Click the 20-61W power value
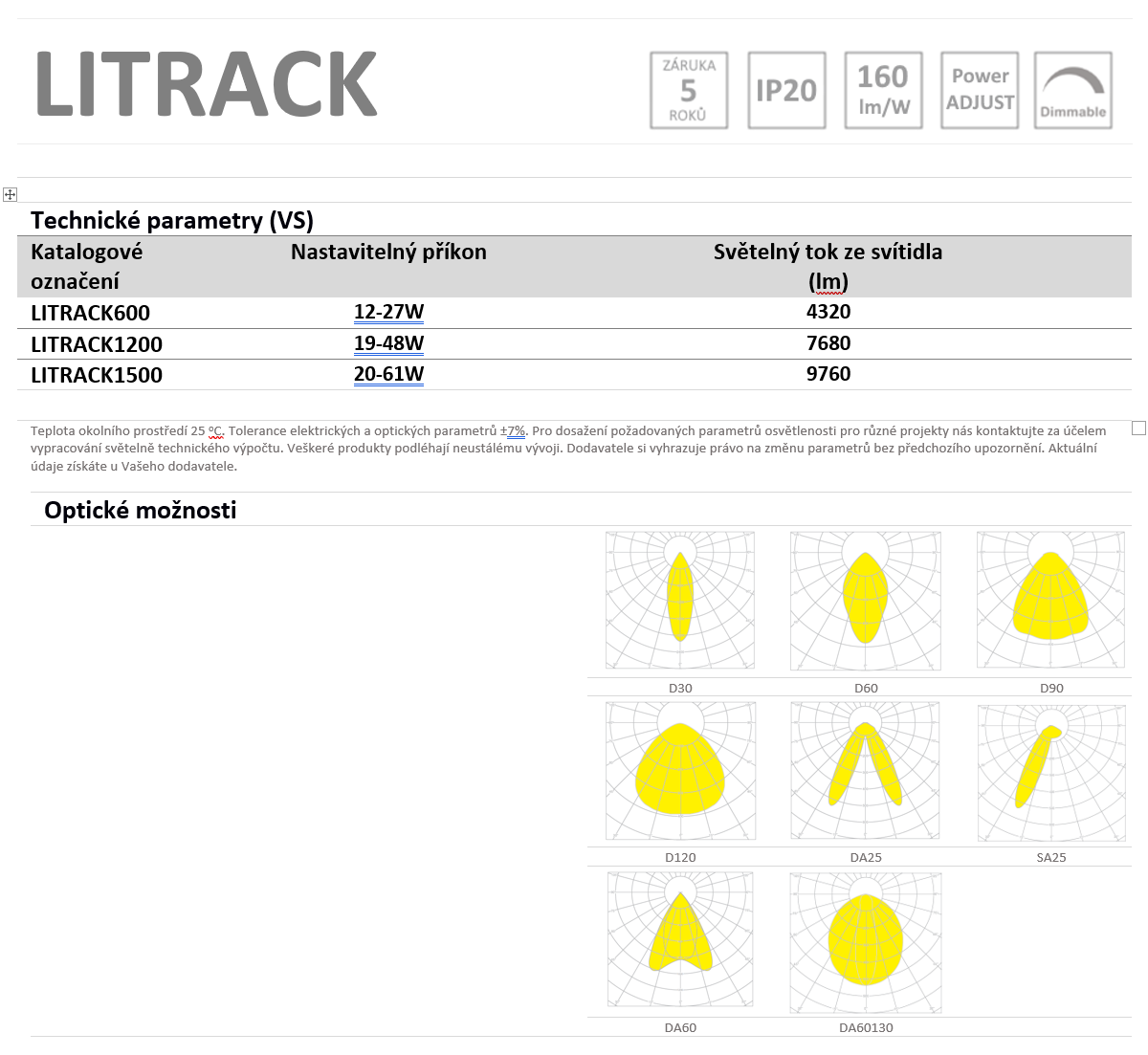This screenshot has width=1148, height=1055. point(388,374)
